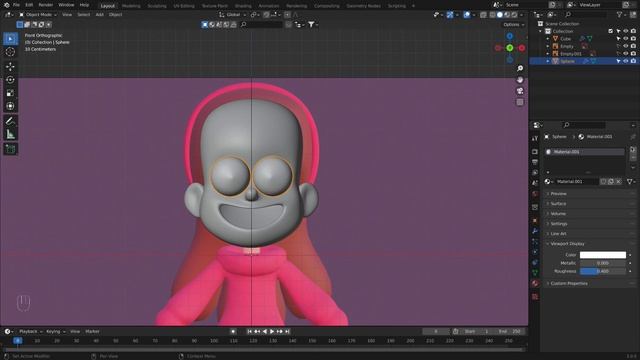Expand the Surface panel
This screenshot has height=360, width=640.
click(590, 204)
